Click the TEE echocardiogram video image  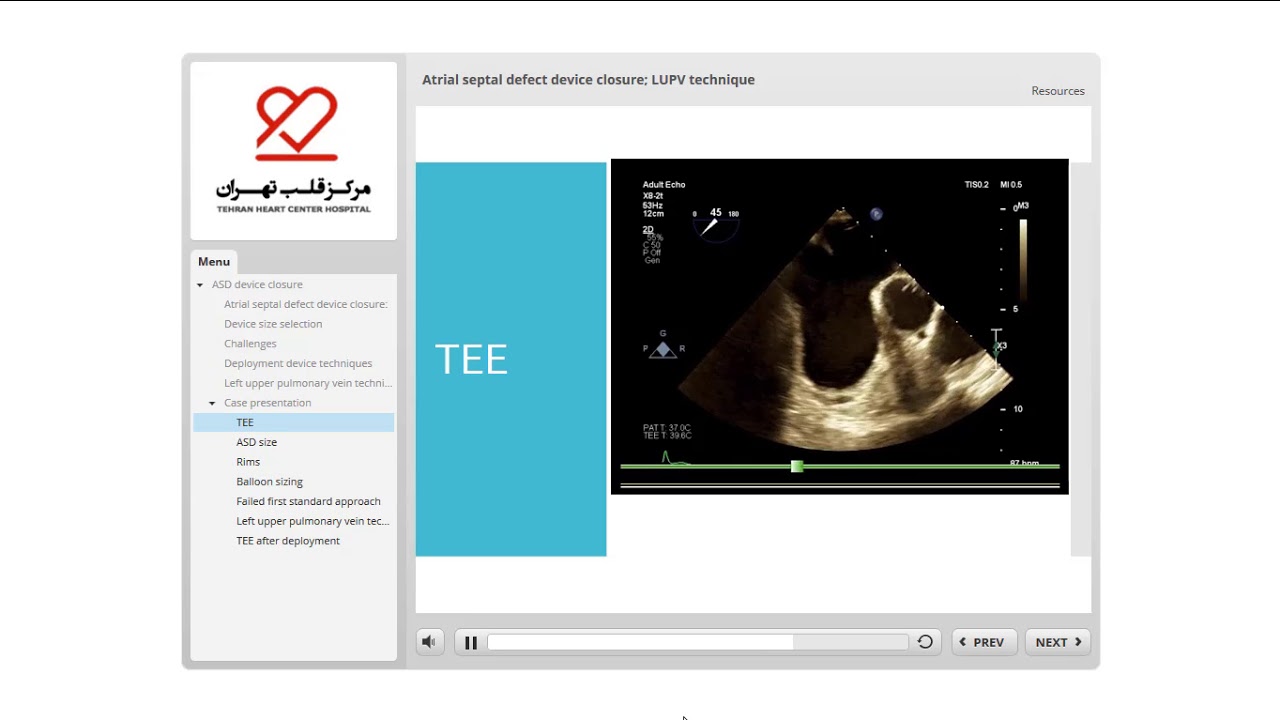(840, 326)
